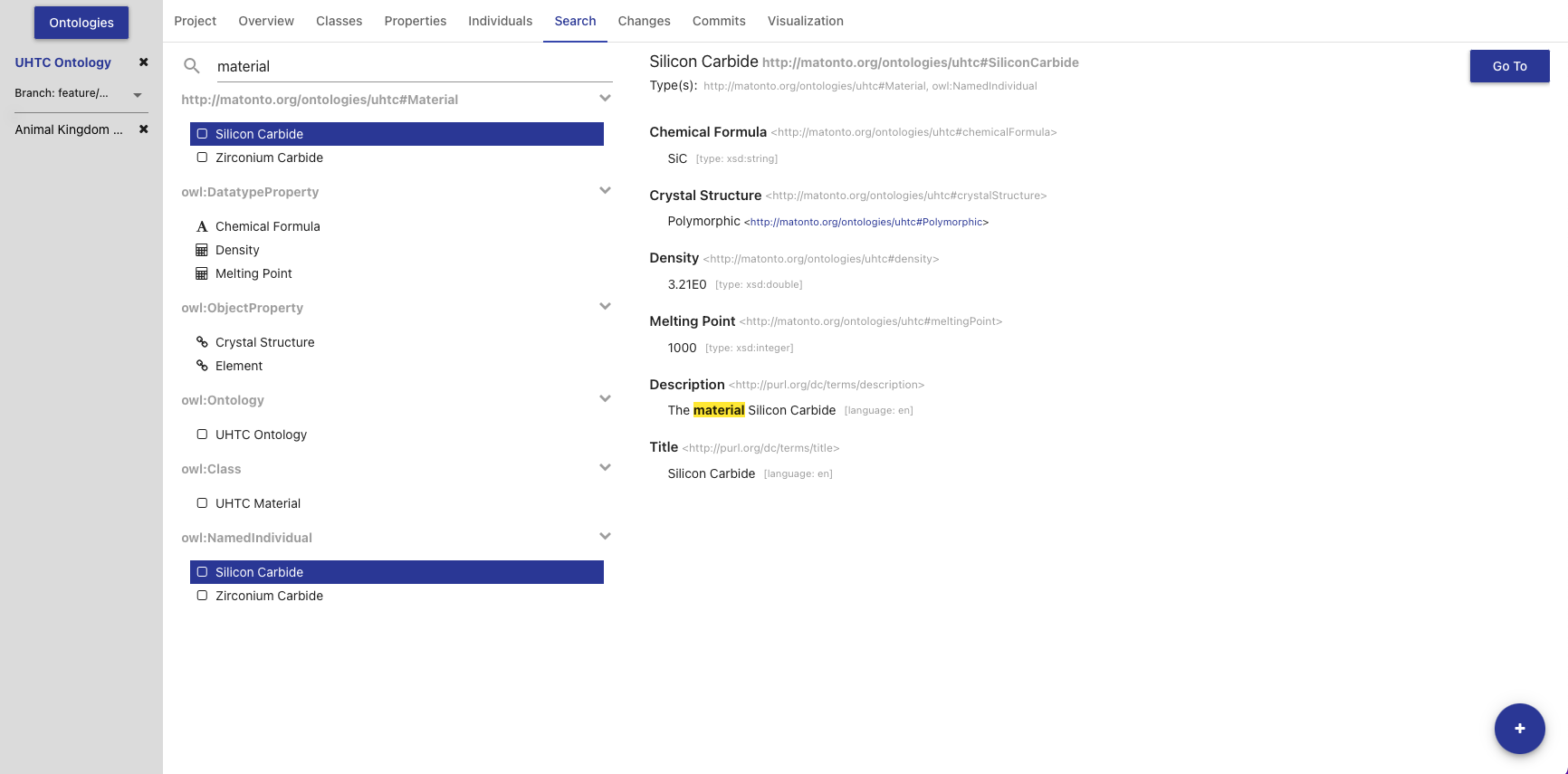1568x774 pixels.
Task: Click the Silicon Carbide title value
Action: pos(711,473)
